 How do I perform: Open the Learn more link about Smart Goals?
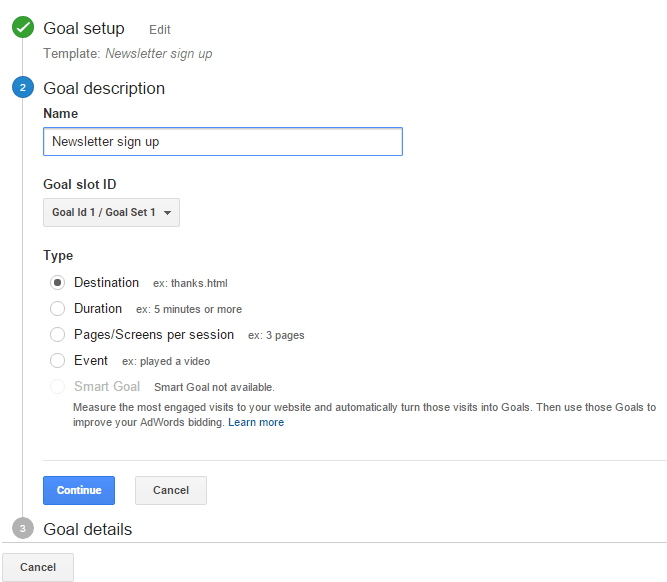coord(256,422)
